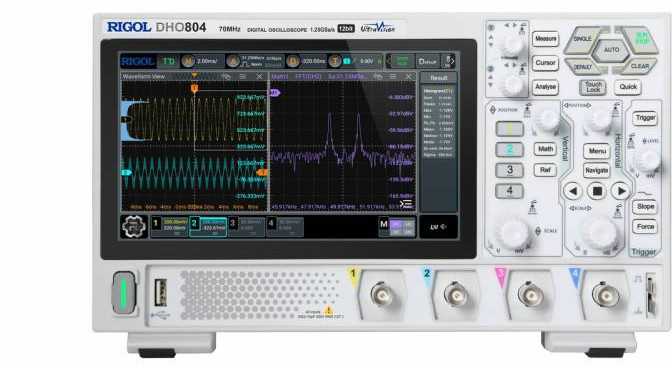Push the Math button
The image size is (672, 368).
545,149
